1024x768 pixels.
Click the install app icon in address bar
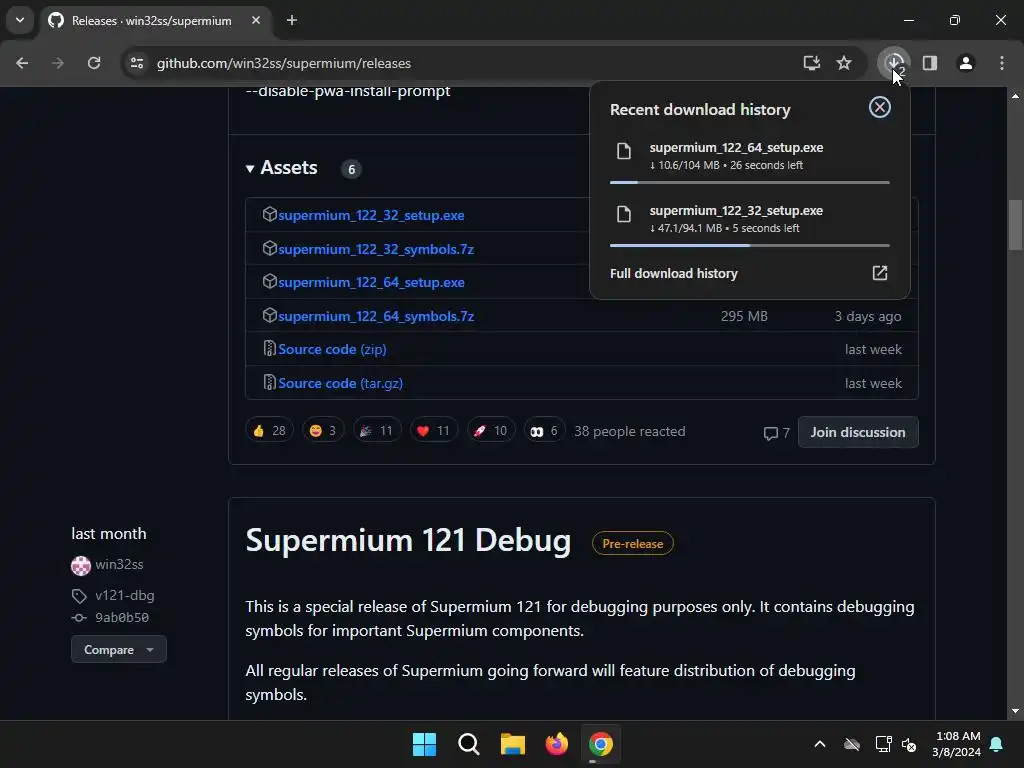point(811,63)
